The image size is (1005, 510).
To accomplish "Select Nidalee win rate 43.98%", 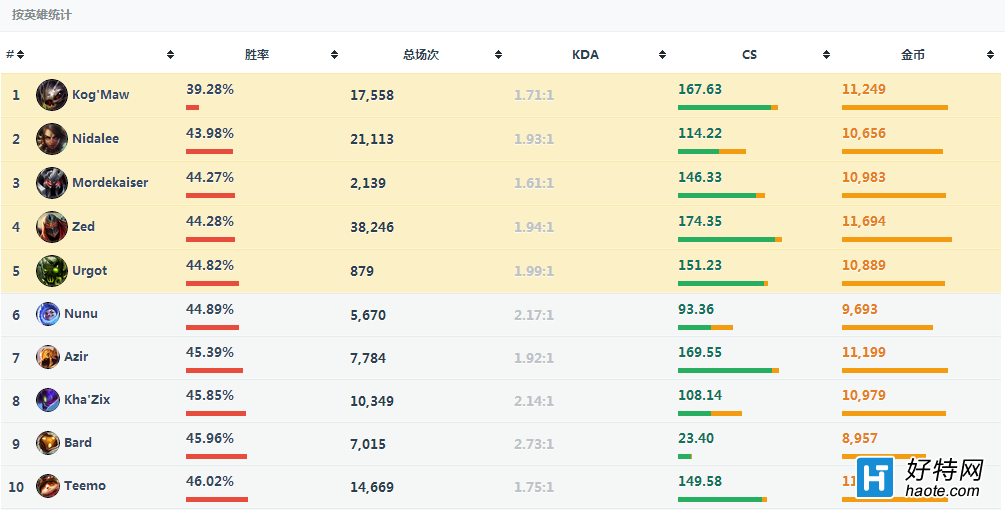I will coord(210,133).
